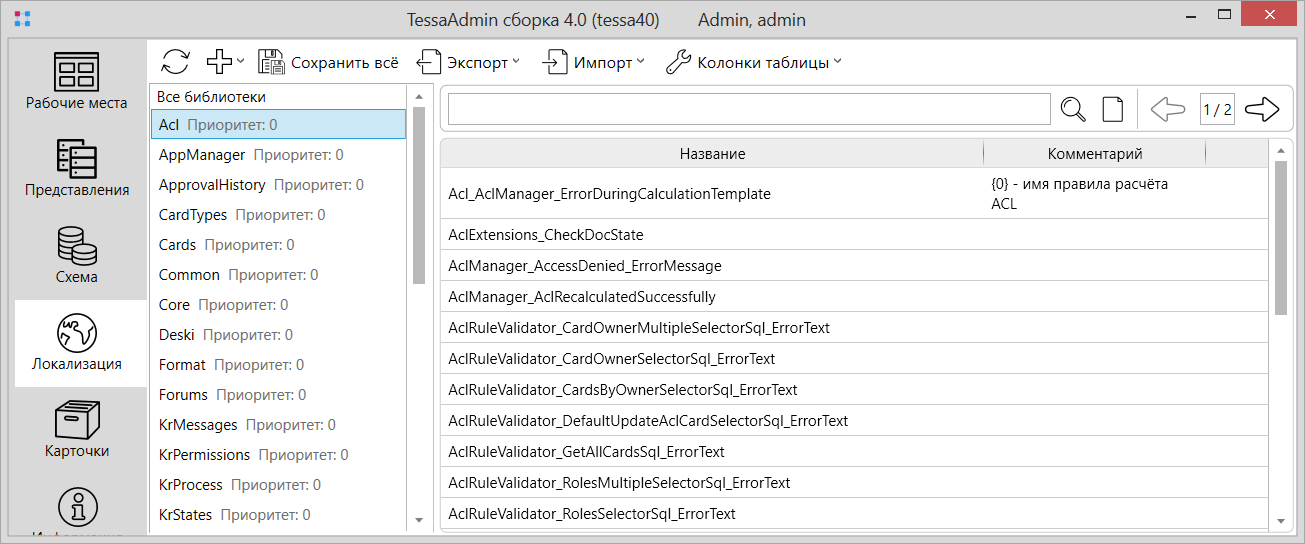This screenshot has width=1305, height=544.
Task: Expand the Экспорт dropdown menu
Action: coord(468,62)
